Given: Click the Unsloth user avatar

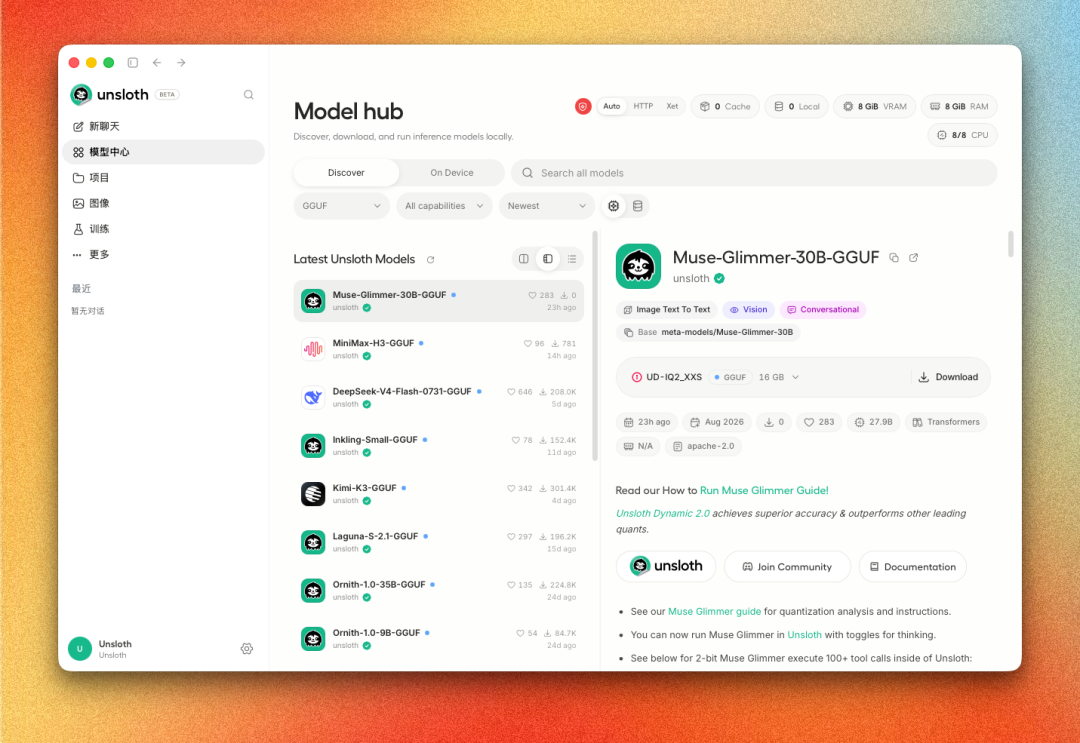Looking at the screenshot, I should point(80,649).
